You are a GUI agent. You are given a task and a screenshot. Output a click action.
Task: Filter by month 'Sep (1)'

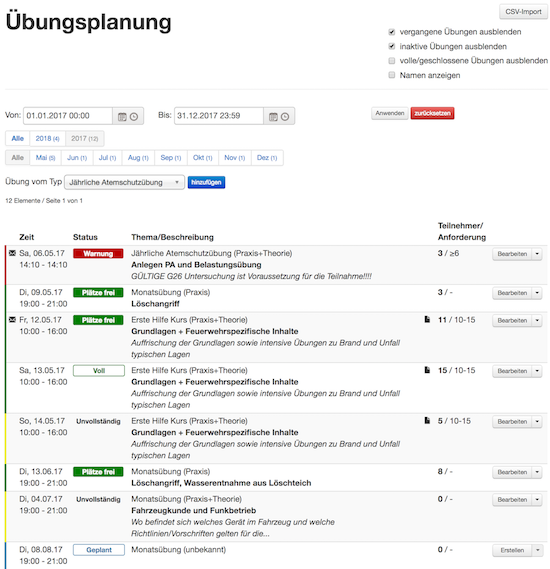[x=171, y=157]
